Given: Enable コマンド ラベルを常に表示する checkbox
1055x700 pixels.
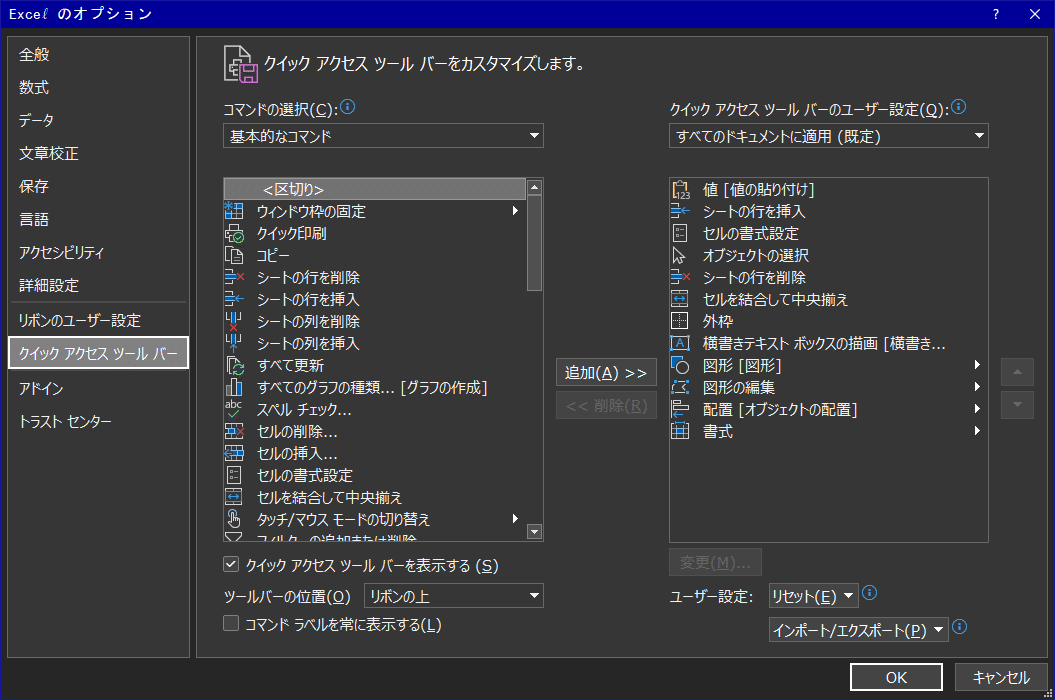Looking at the screenshot, I should click(231, 623).
